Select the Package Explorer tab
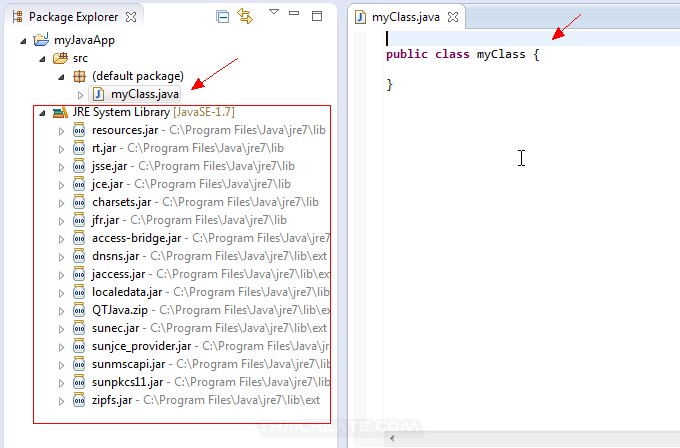 (73, 17)
